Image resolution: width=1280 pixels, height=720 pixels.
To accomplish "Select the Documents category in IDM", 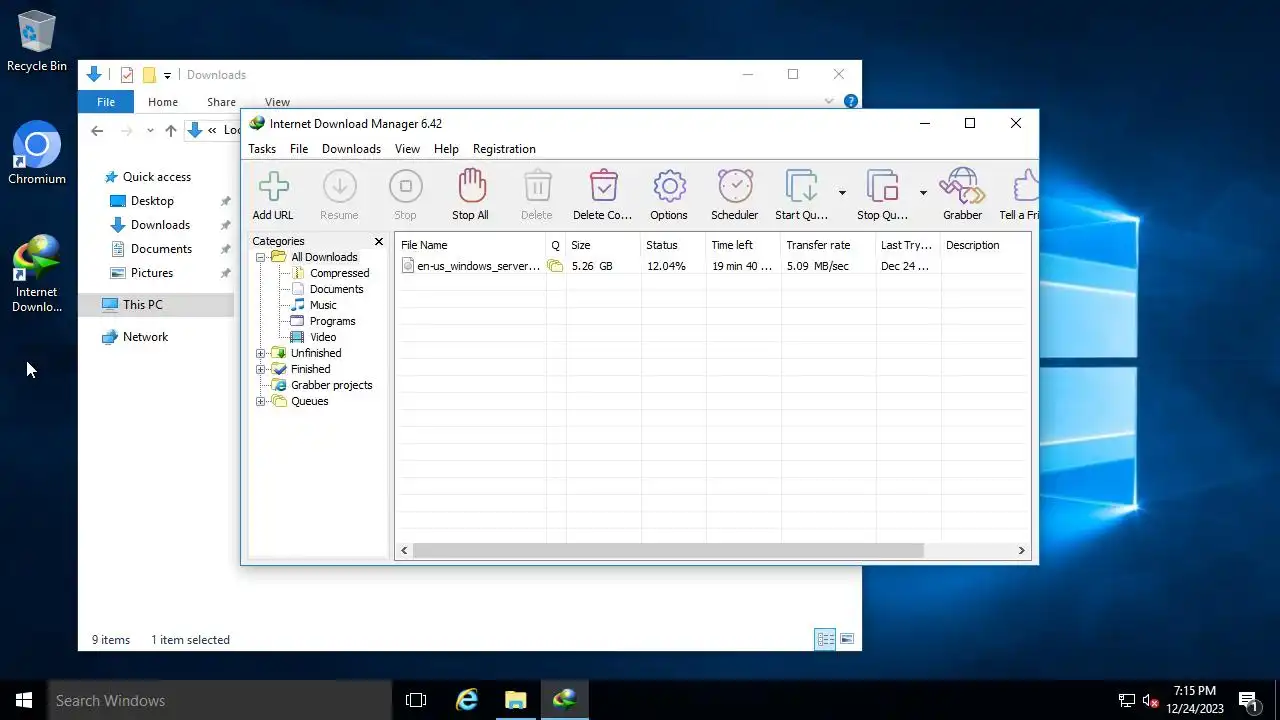I will click(336, 289).
